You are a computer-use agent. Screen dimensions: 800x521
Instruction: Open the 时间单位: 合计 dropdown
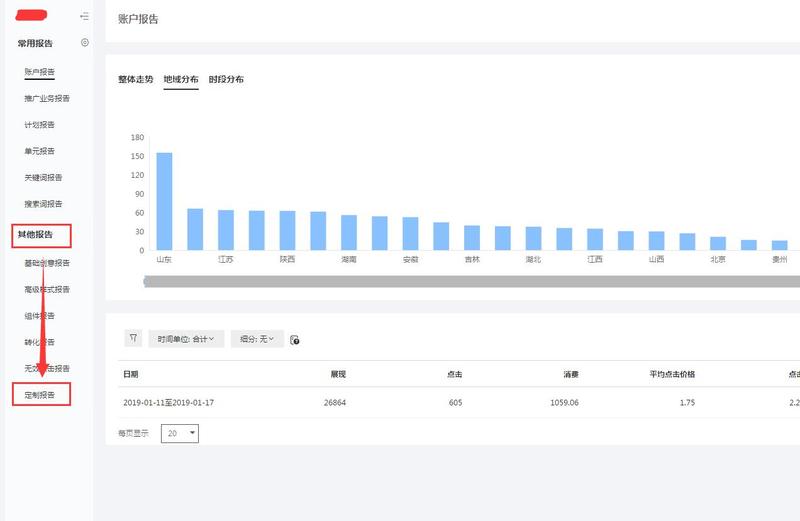186,339
